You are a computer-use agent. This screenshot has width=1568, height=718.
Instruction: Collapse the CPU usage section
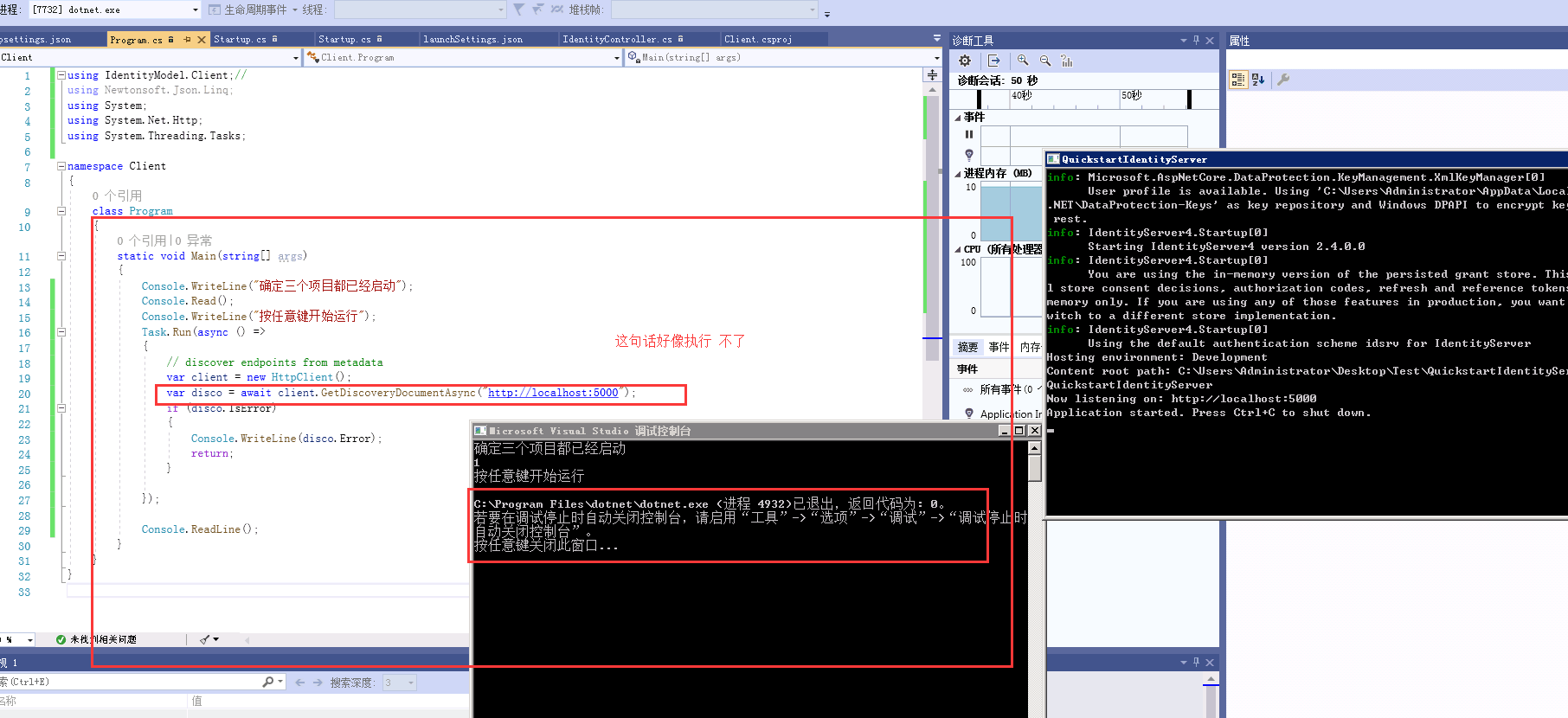point(958,250)
